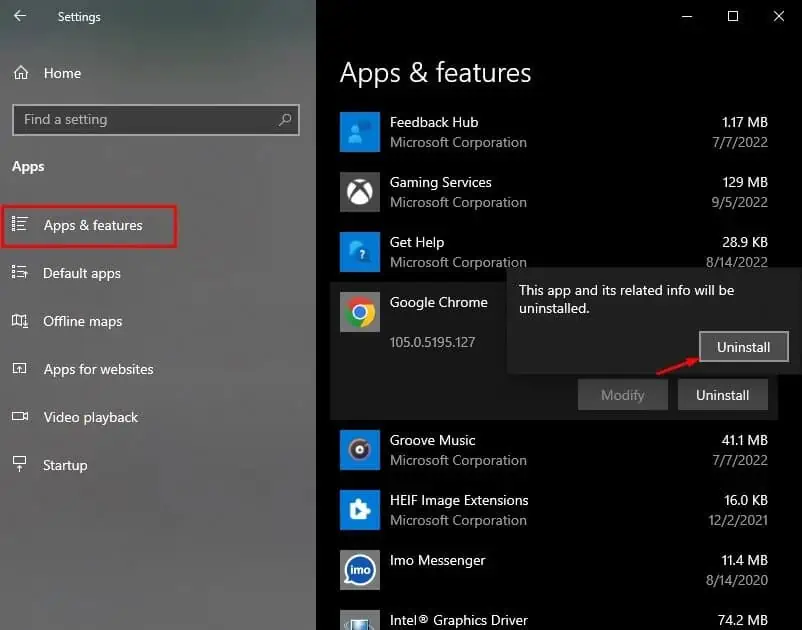Click the 16.0 KB size value

(746, 500)
